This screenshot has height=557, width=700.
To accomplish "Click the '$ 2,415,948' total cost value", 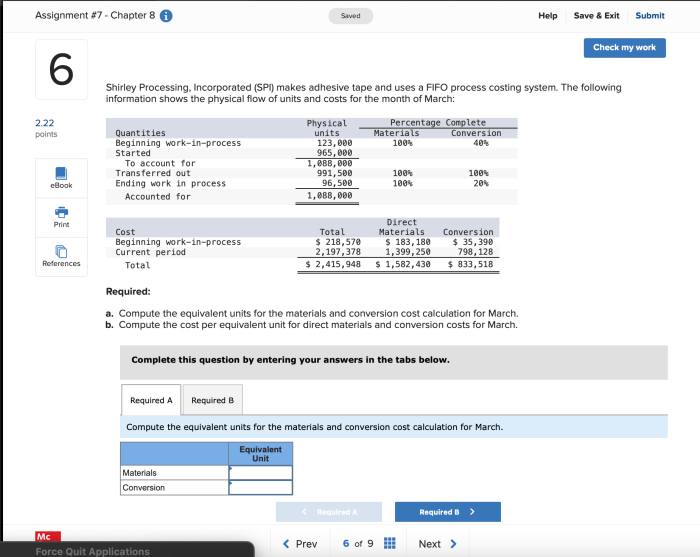I will (x=333, y=264).
